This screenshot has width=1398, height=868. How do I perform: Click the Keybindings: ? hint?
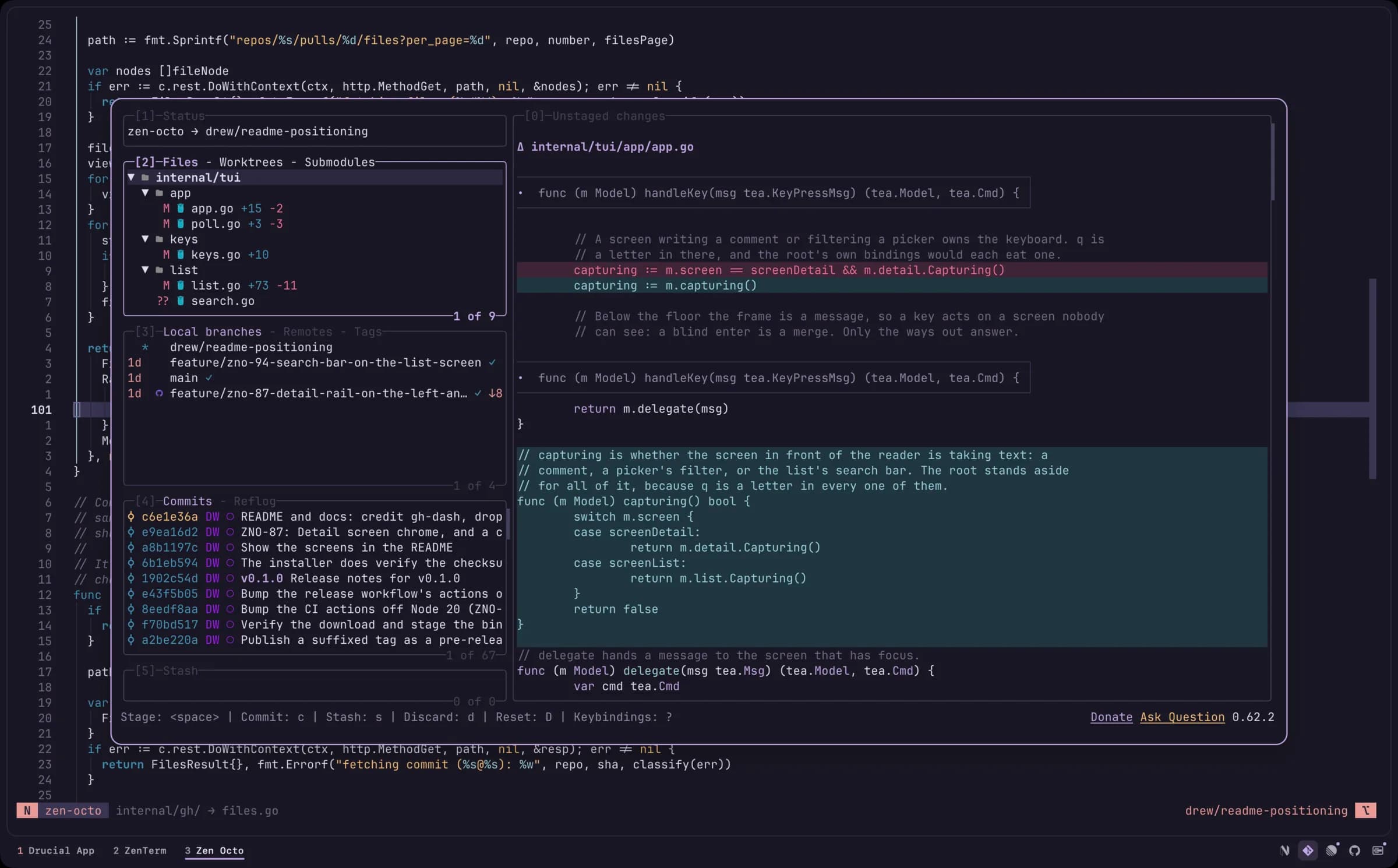(623, 717)
